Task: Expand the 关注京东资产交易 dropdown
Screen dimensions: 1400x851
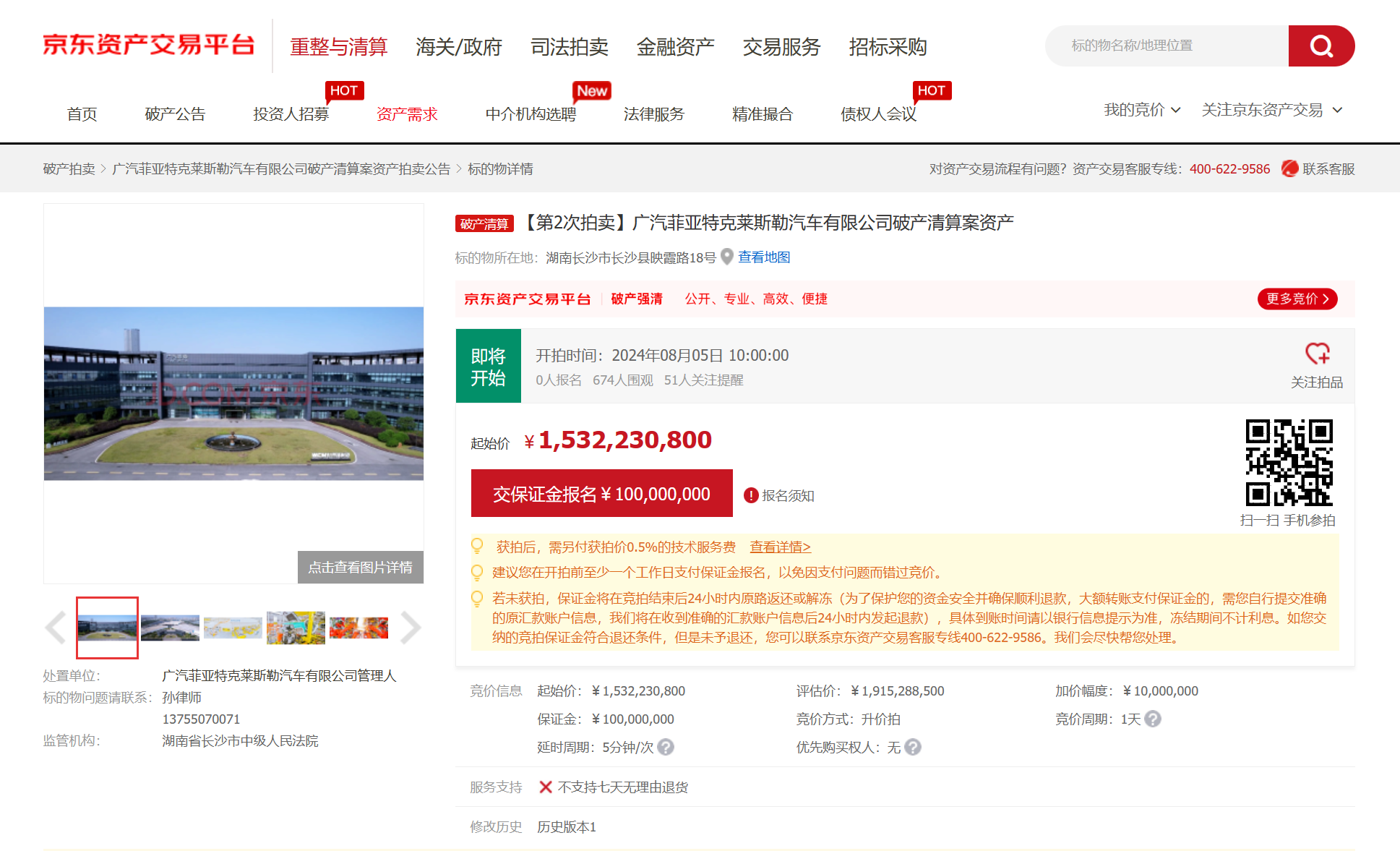Action: coord(1272,110)
